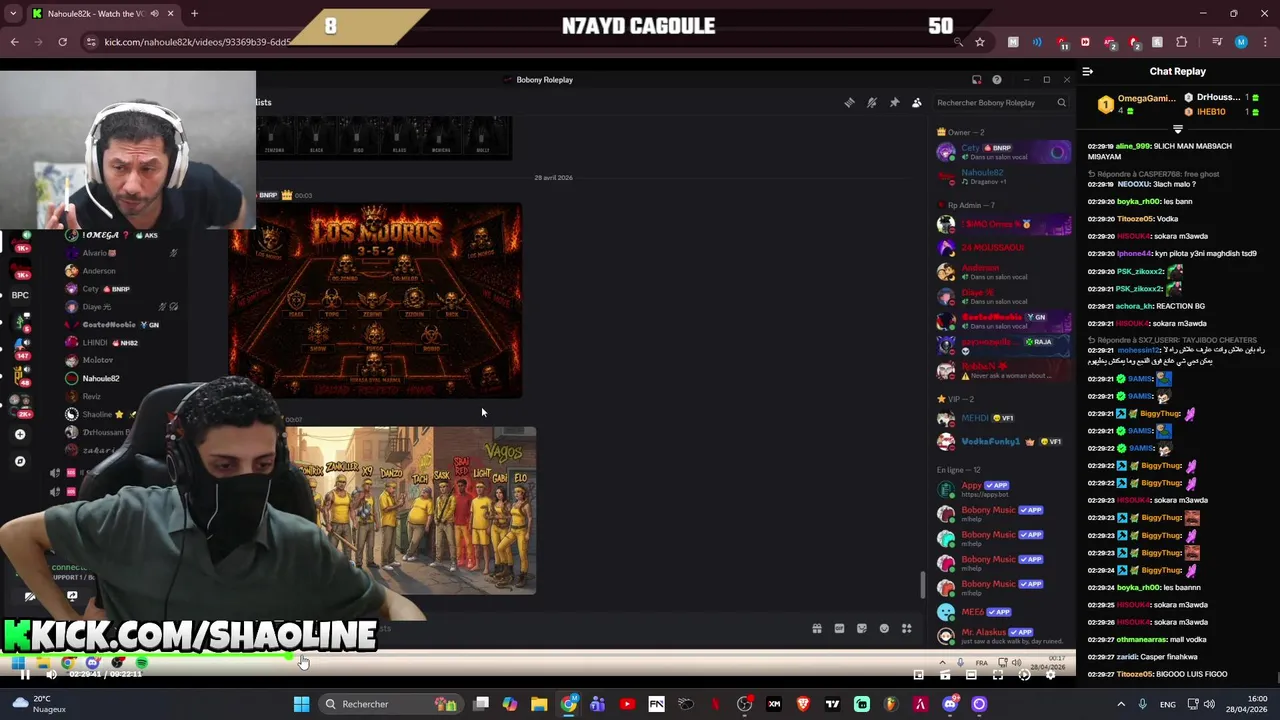Open Discord notification settings bell icon
1280x720 pixels.
click(872, 103)
